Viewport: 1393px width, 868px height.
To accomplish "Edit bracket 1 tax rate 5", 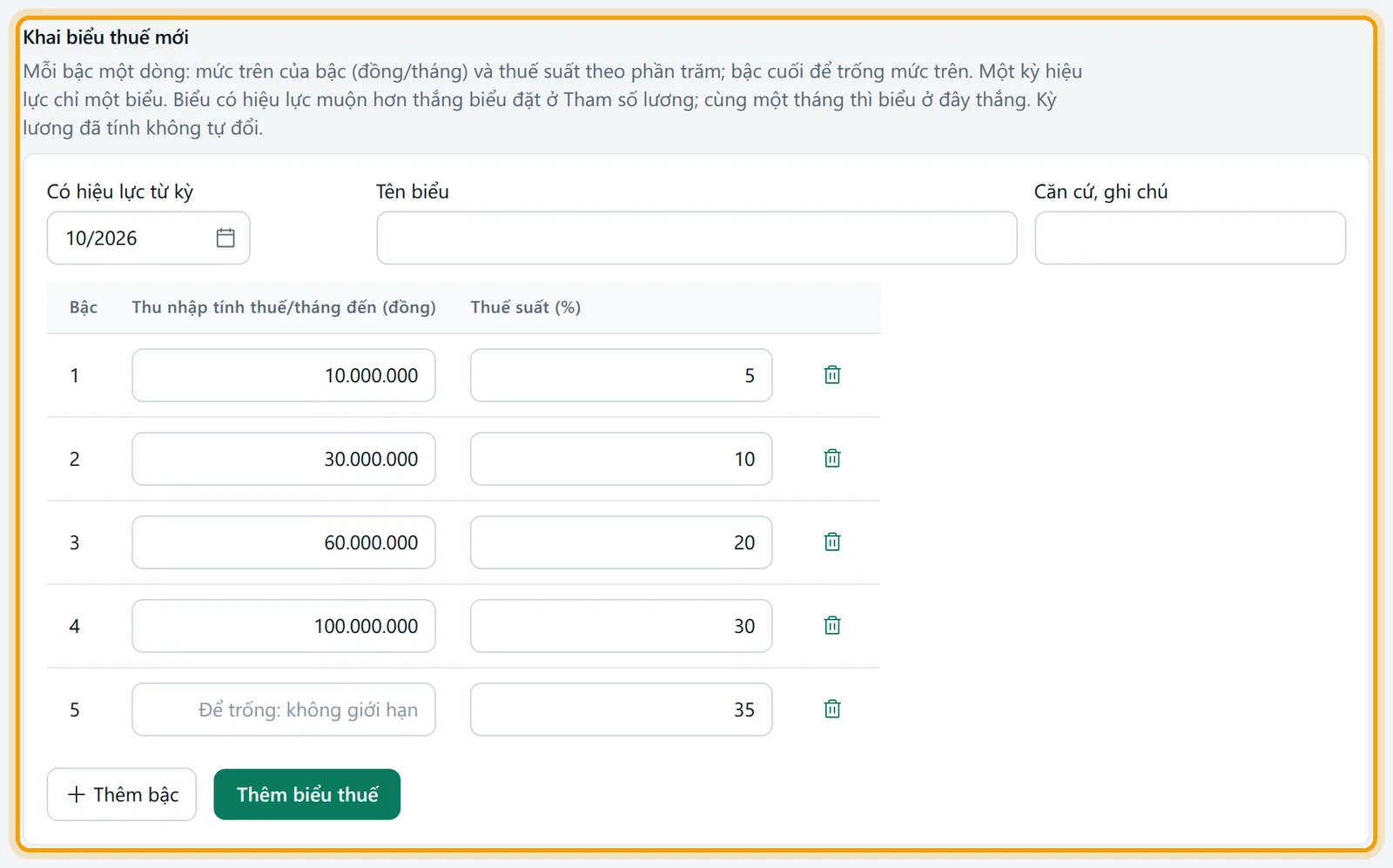I will pos(622,375).
